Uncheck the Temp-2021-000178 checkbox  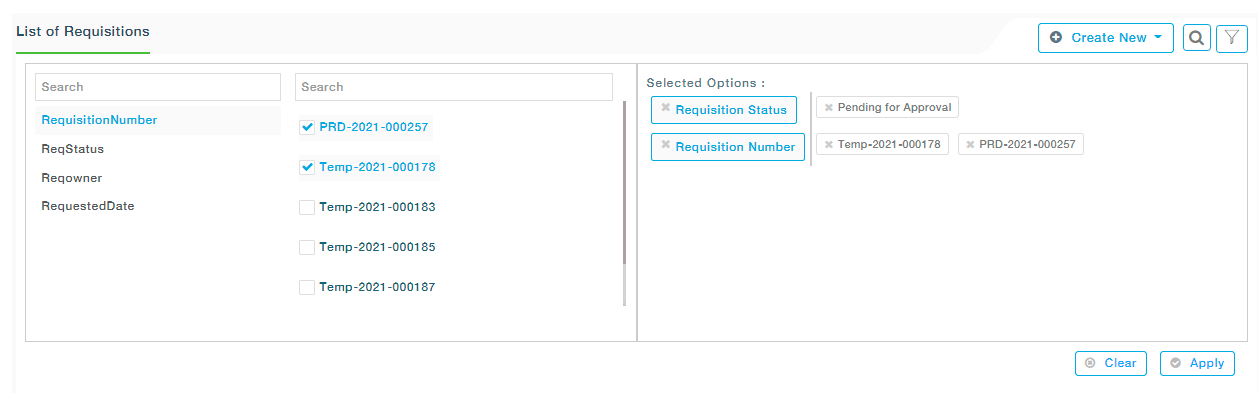[308, 168]
